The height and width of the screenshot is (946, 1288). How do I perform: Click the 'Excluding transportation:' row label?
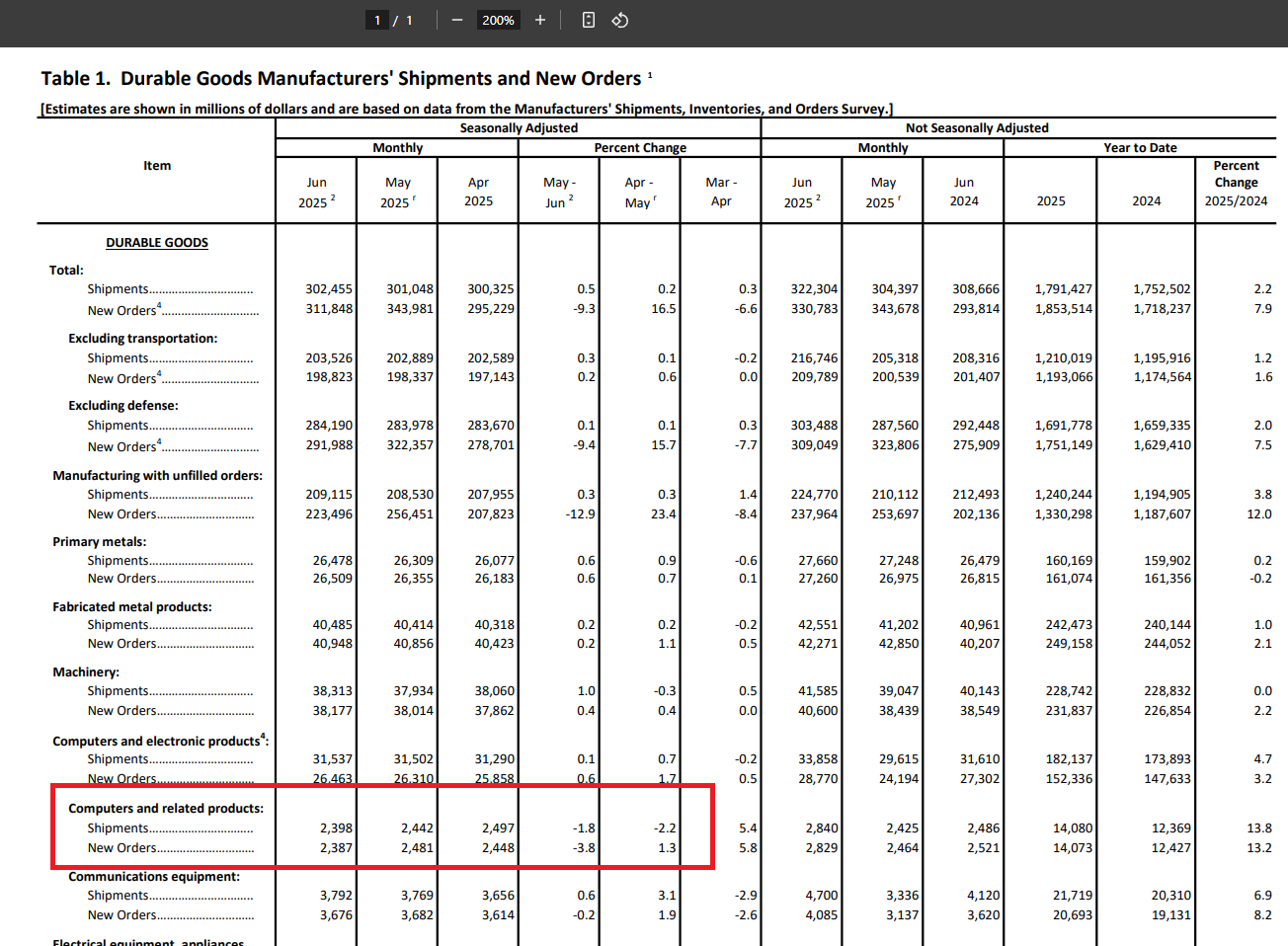click(x=143, y=339)
